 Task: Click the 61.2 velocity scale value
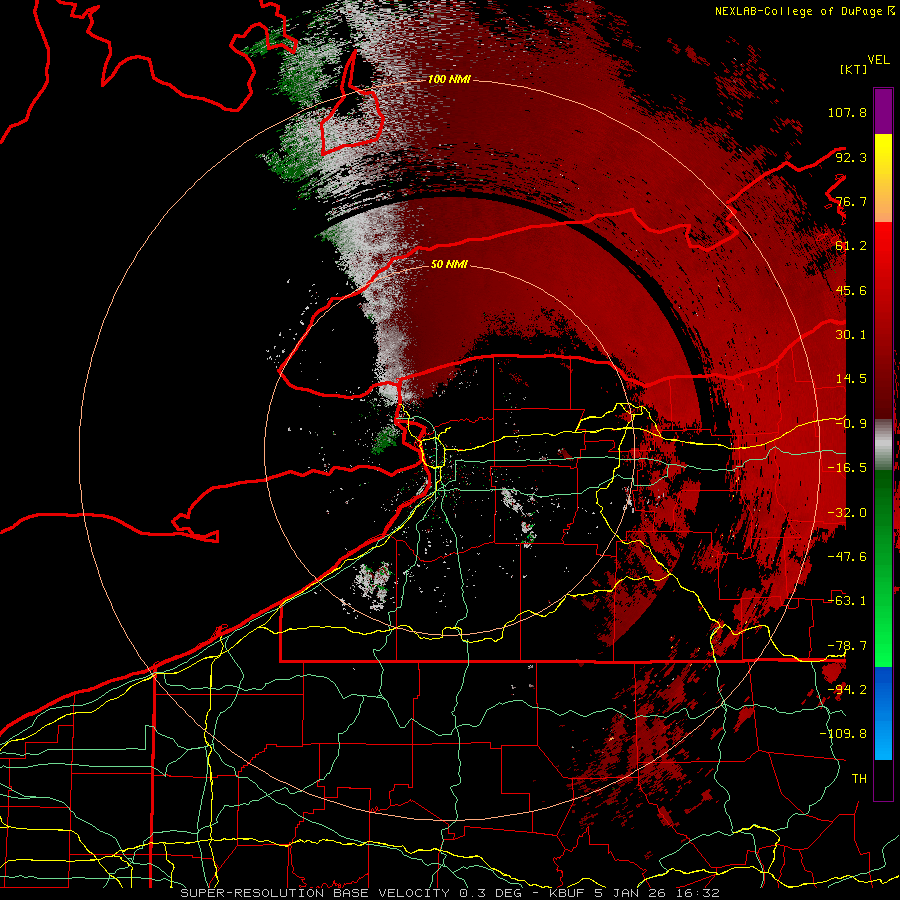coord(851,246)
